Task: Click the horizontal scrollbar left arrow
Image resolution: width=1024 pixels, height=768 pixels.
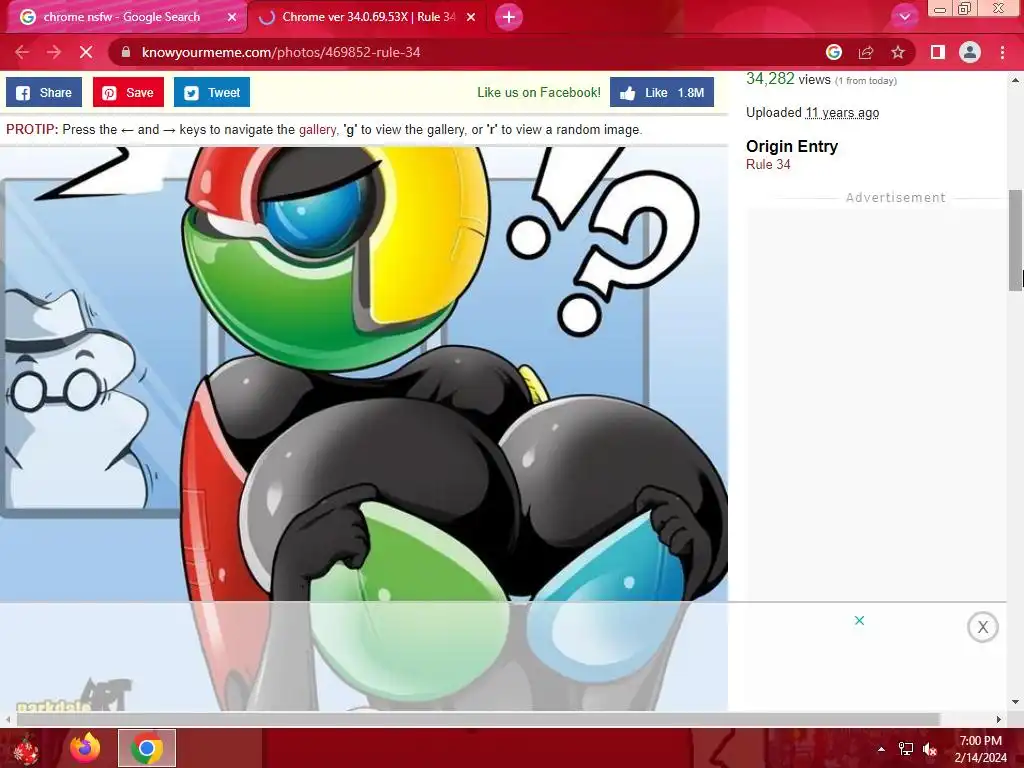Action: click(7, 719)
